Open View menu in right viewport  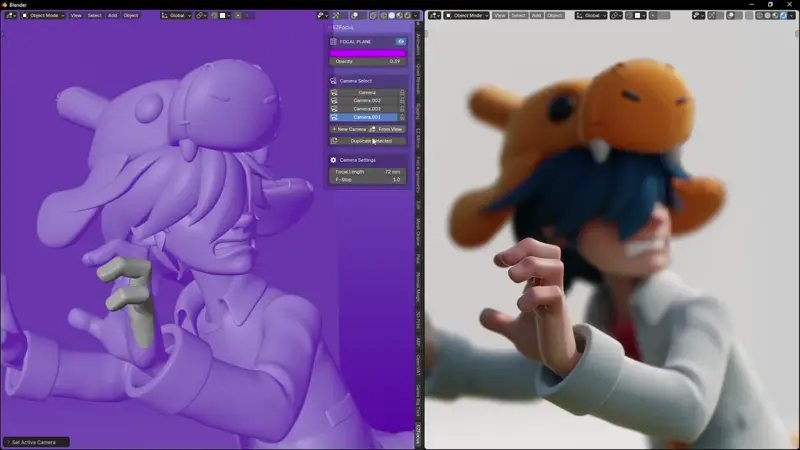pos(500,15)
